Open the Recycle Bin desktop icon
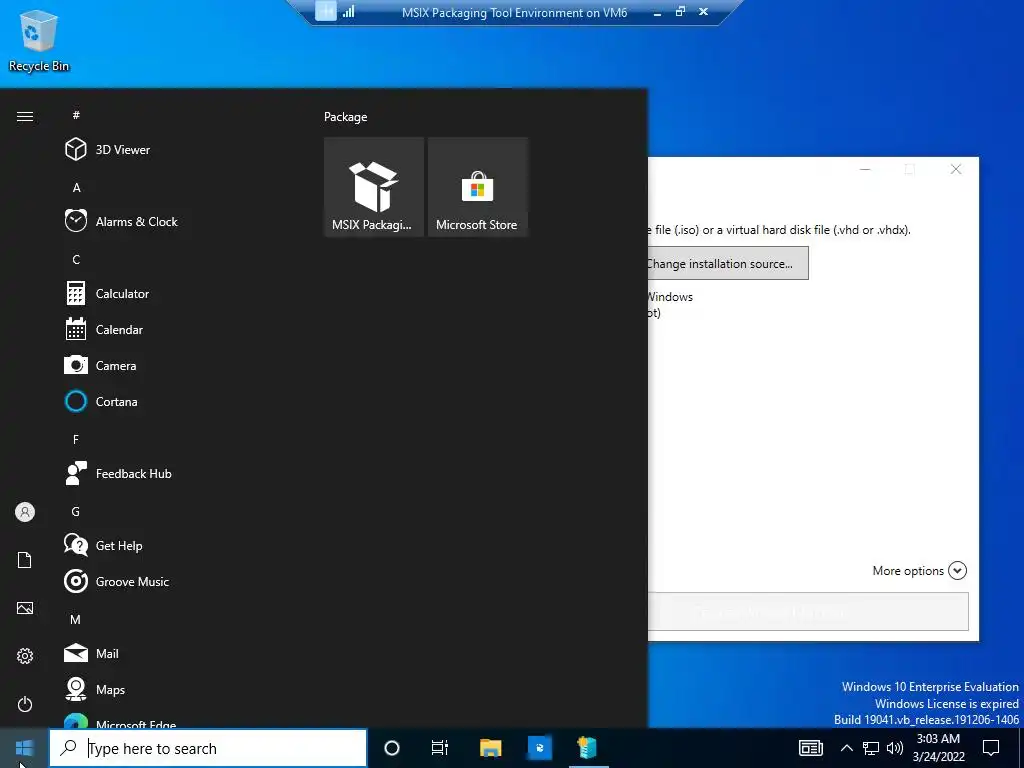The height and width of the screenshot is (768, 1024). [39, 40]
